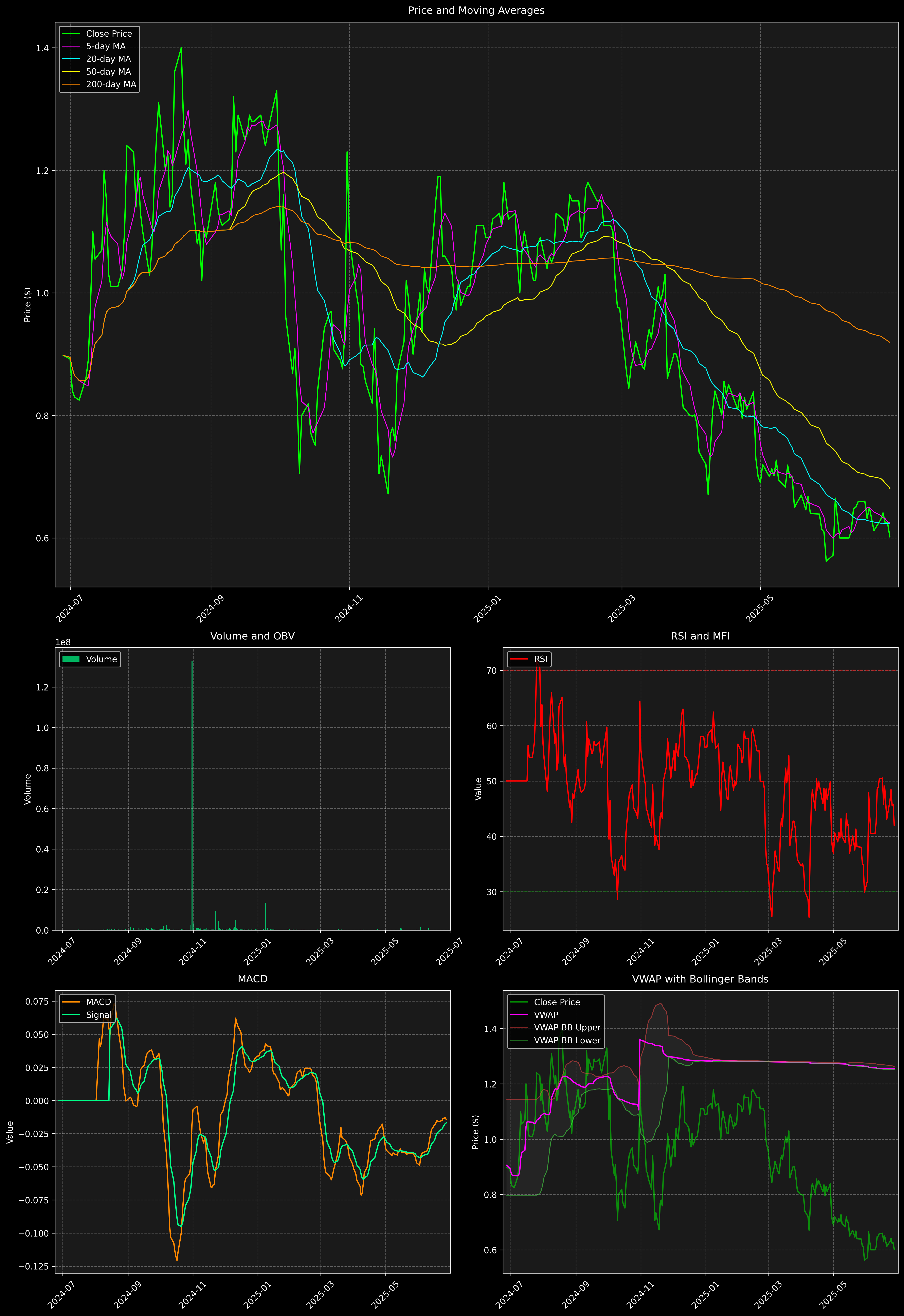Select the '50-day MA' legend entry
Screen dimensions: 904x1316
point(97,72)
